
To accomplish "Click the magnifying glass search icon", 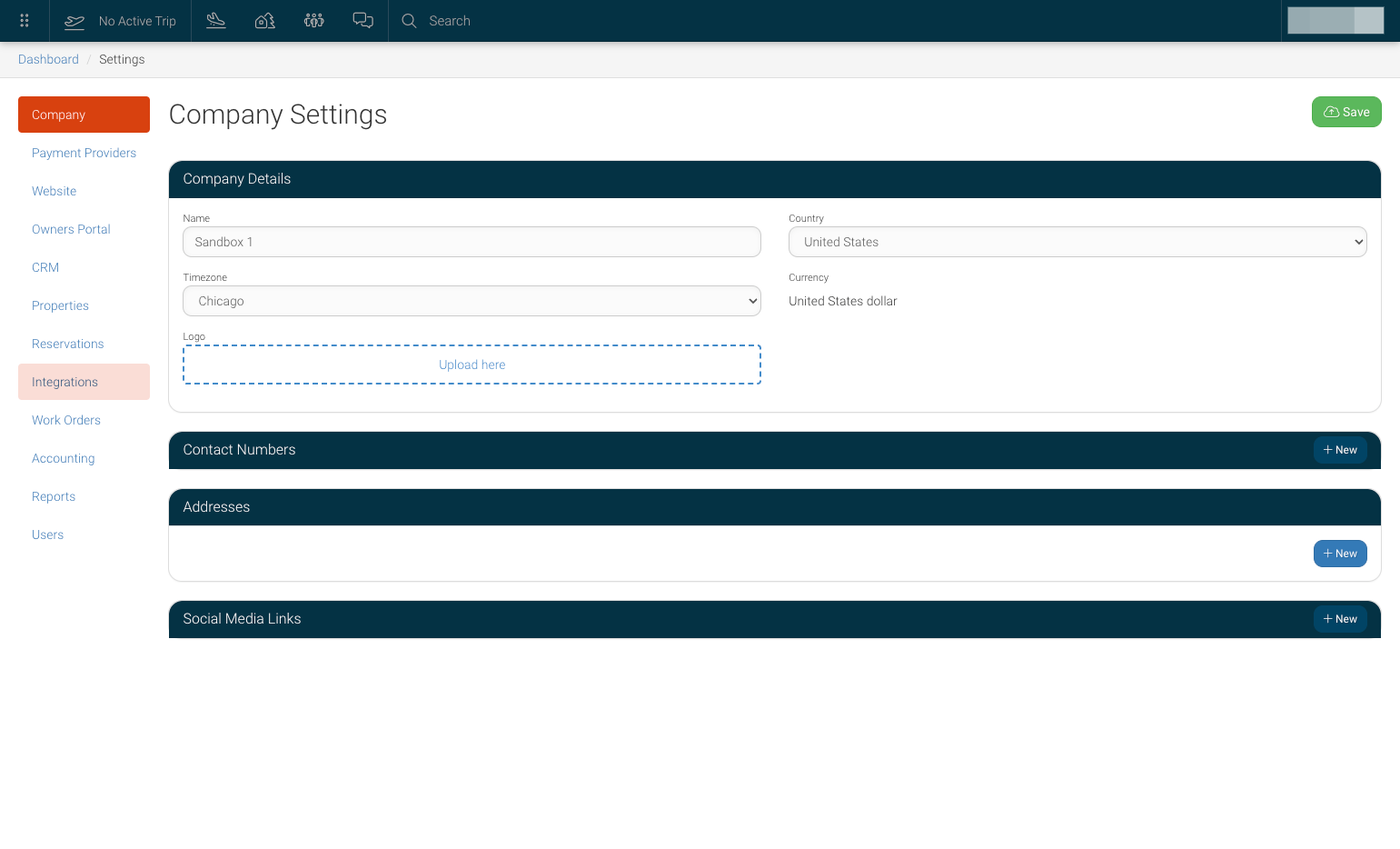I will [410, 21].
